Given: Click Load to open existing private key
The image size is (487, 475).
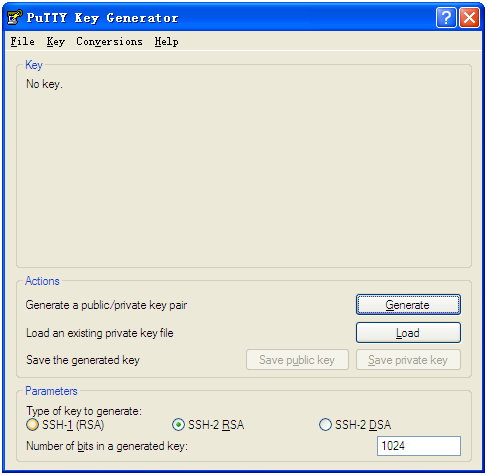Looking at the screenshot, I should (x=408, y=333).
